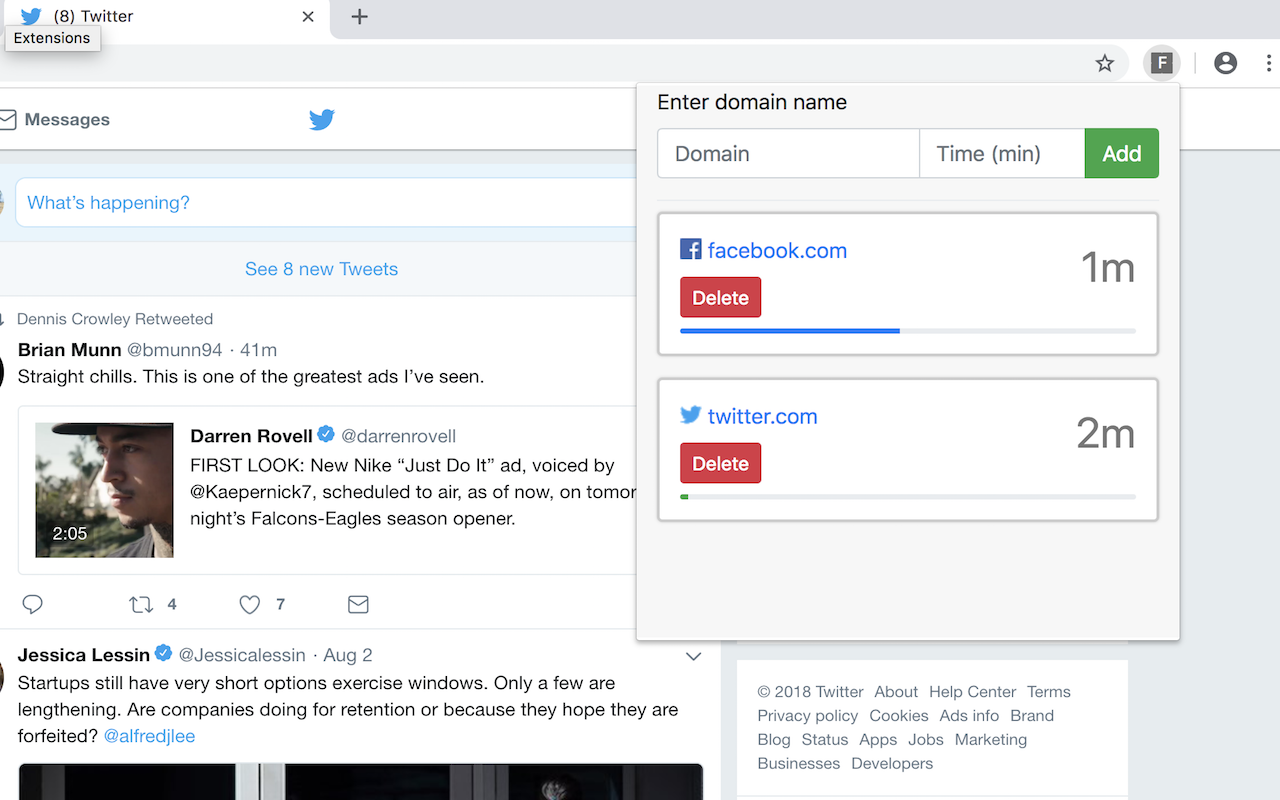Open the Status footer link
The image size is (1280, 800).
click(x=825, y=740)
